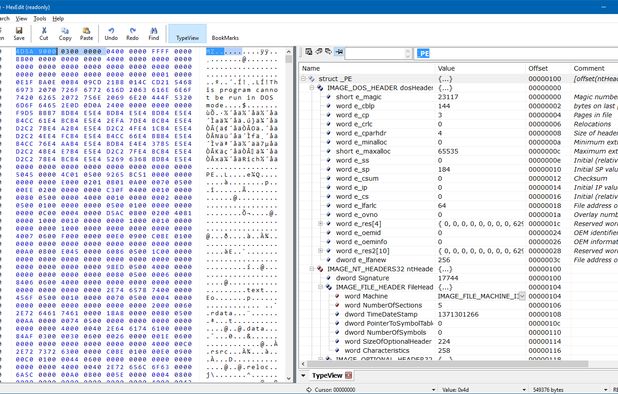Image resolution: width=618 pixels, height=394 pixels.
Task: Click the Find binoculars icon
Action: tap(154, 31)
